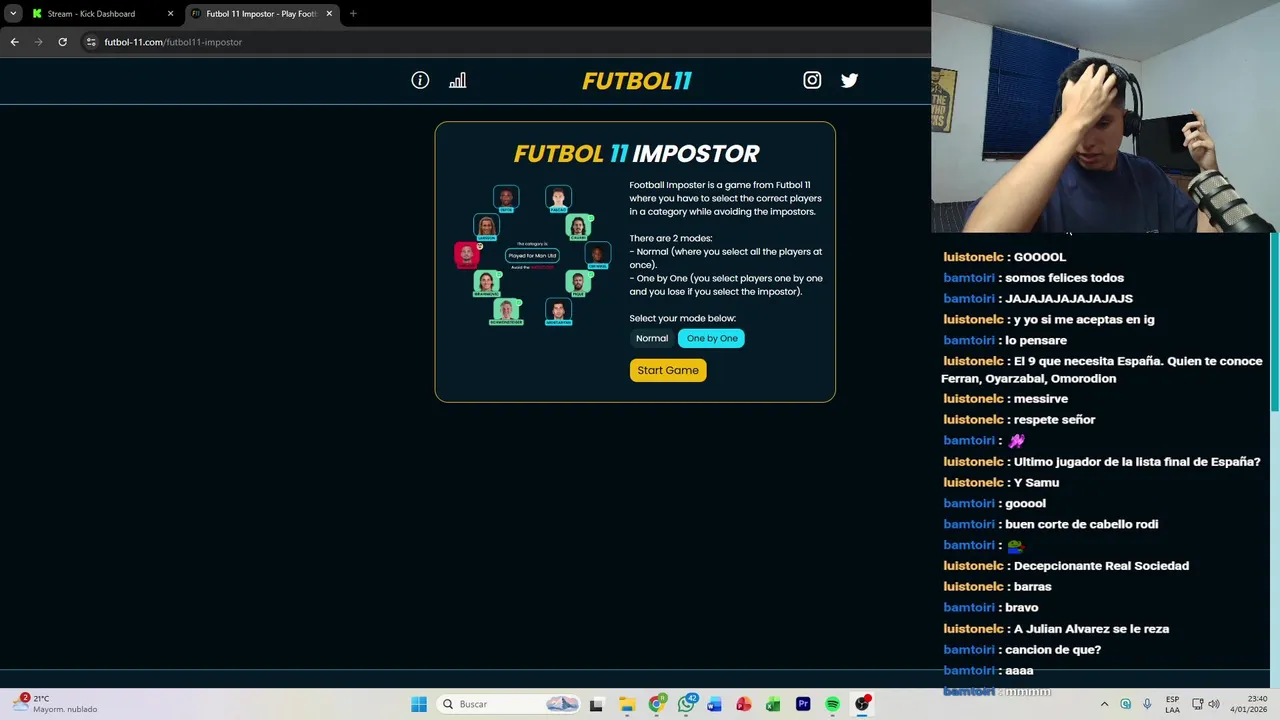Image resolution: width=1280 pixels, height=720 pixels.
Task: Show hidden system tray icons
Action: coord(1104,704)
